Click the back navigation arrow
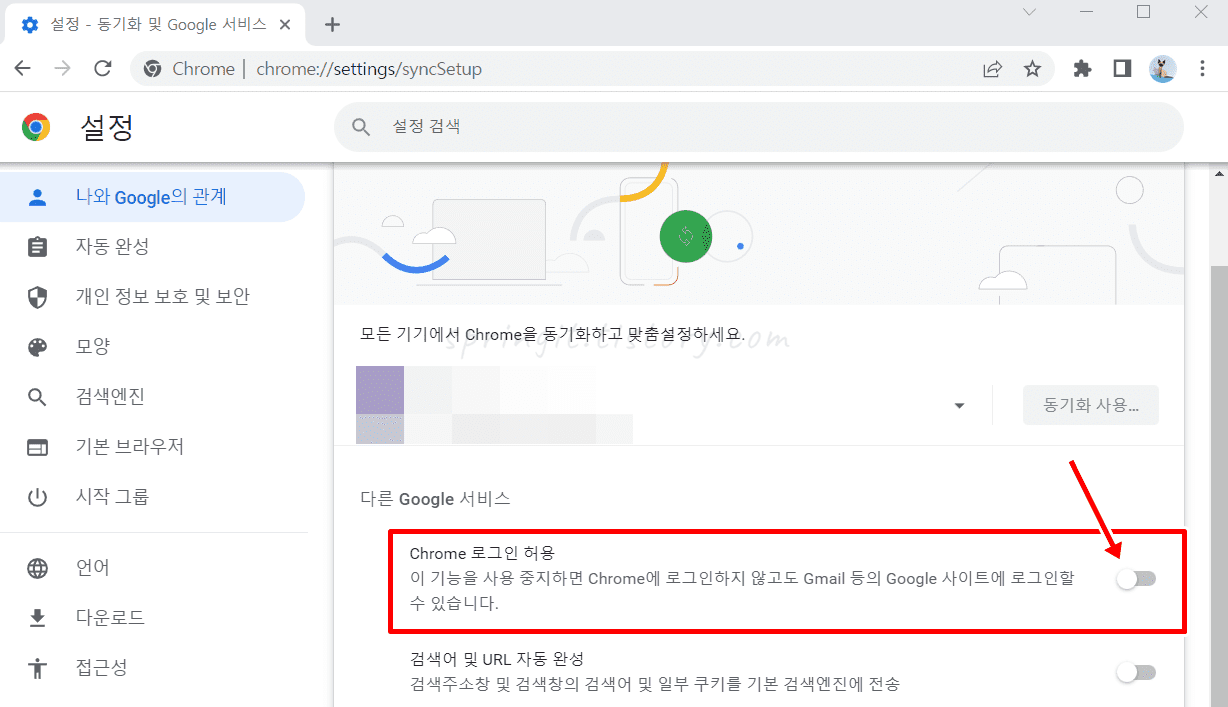The width and height of the screenshot is (1228, 707). click(x=22, y=69)
